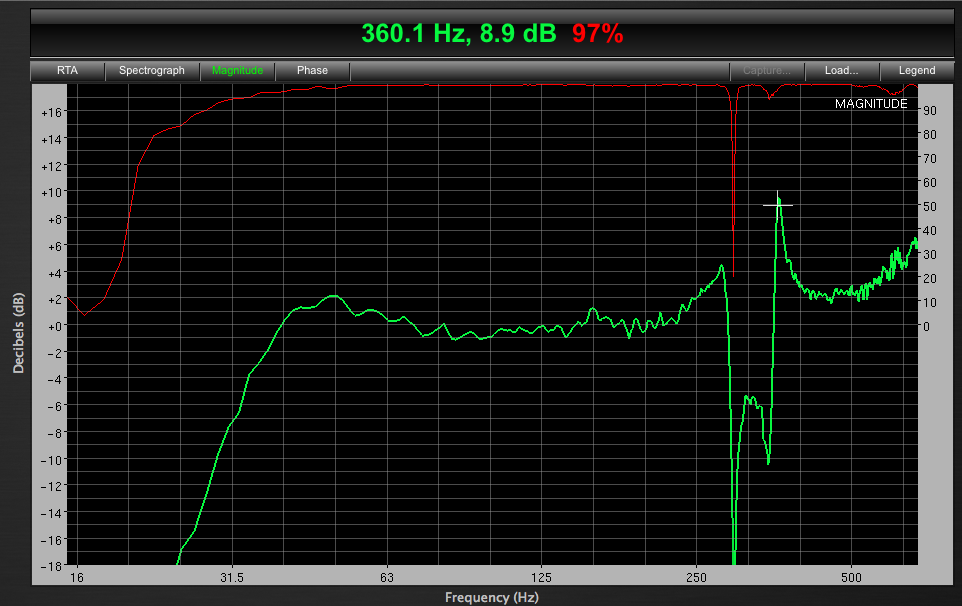Screen dimensions: 962x606
Task: Click the 90 coherence scale label
Action: [930, 110]
